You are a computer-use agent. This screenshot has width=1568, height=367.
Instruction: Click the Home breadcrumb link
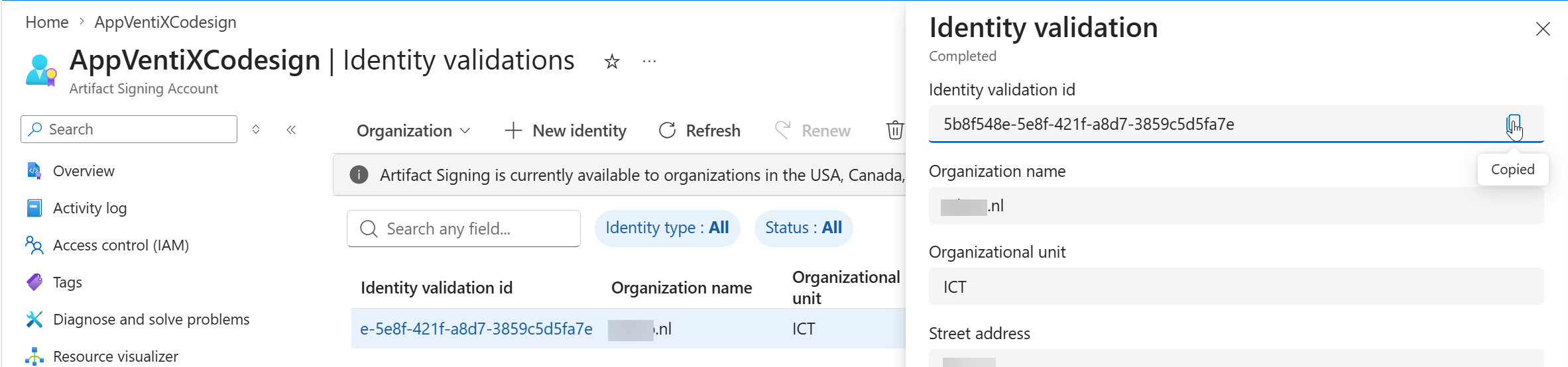pos(46,22)
